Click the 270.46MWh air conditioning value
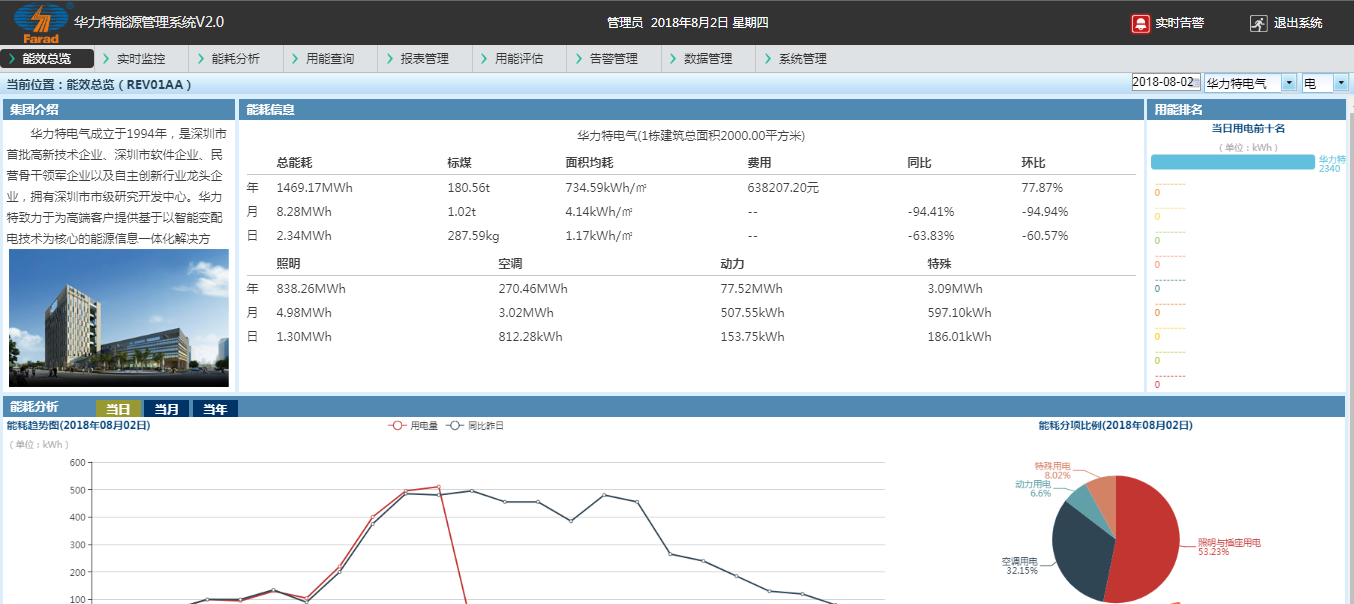 pos(533,288)
